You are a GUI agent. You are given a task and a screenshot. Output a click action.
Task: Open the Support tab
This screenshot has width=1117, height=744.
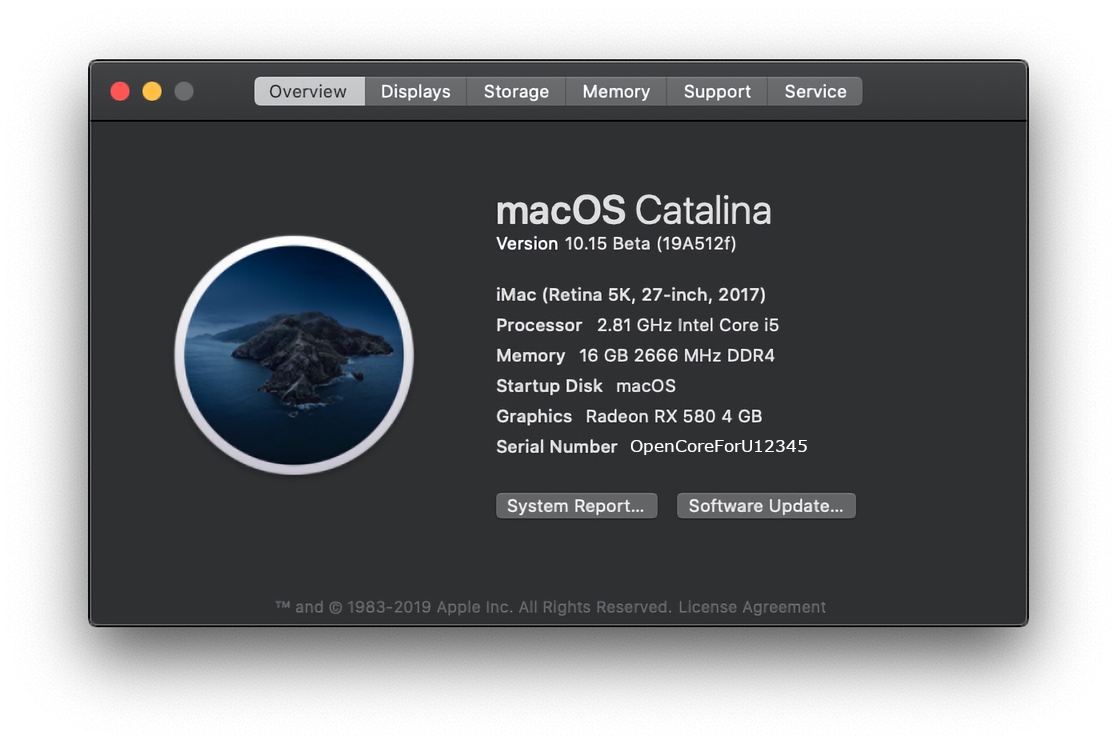[x=717, y=92]
